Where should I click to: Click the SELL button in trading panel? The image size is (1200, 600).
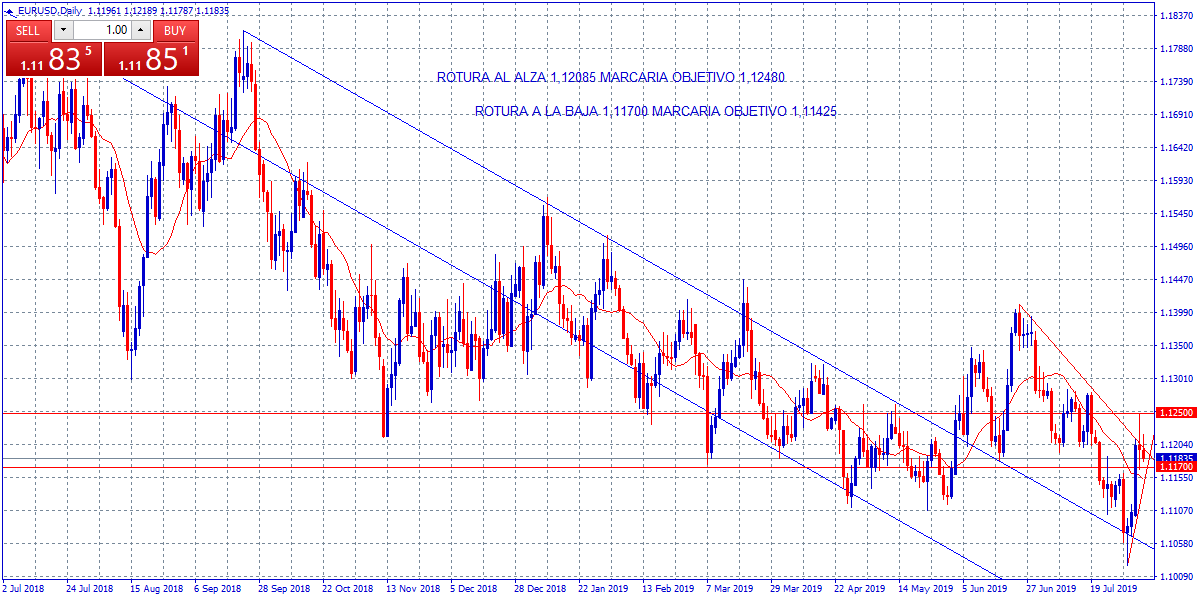point(28,30)
